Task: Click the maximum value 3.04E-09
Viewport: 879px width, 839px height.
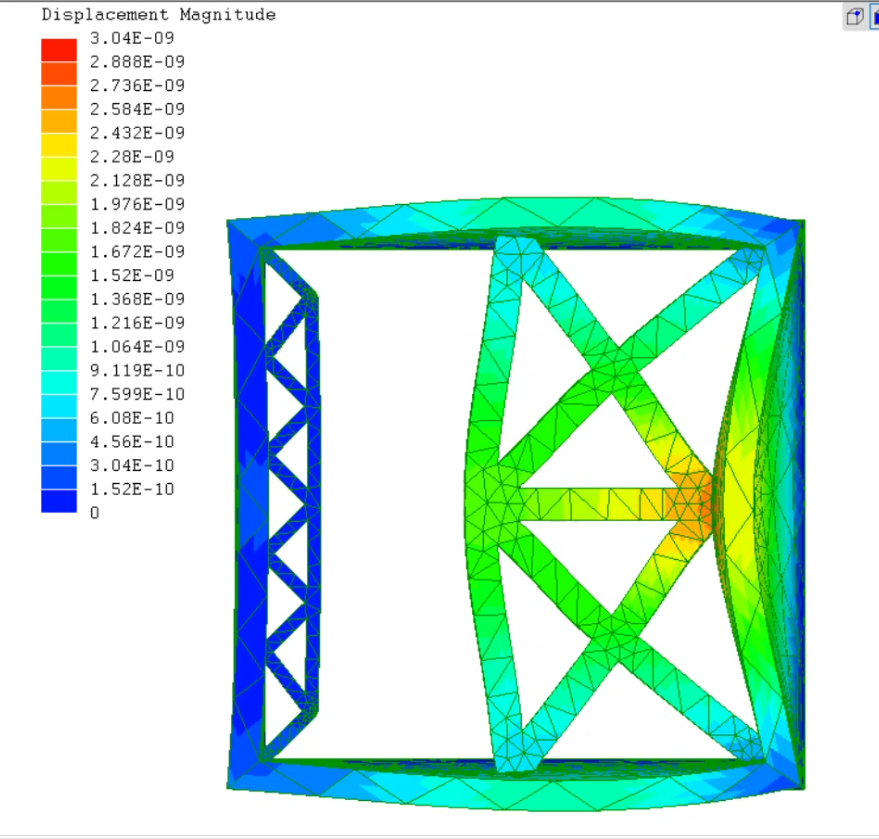Action: pos(132,38)
